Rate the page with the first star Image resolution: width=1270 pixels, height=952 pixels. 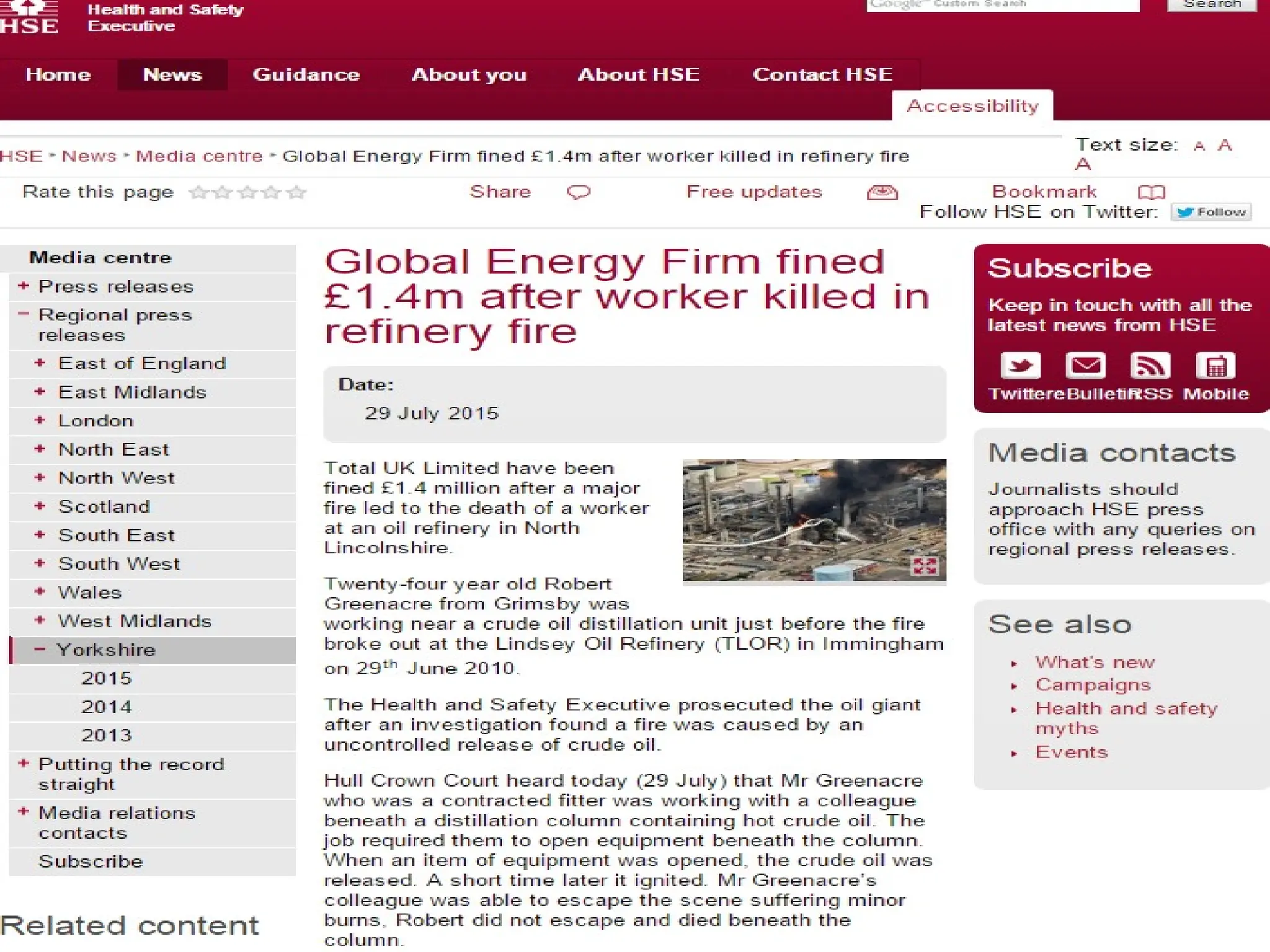(x=198, y=192)
